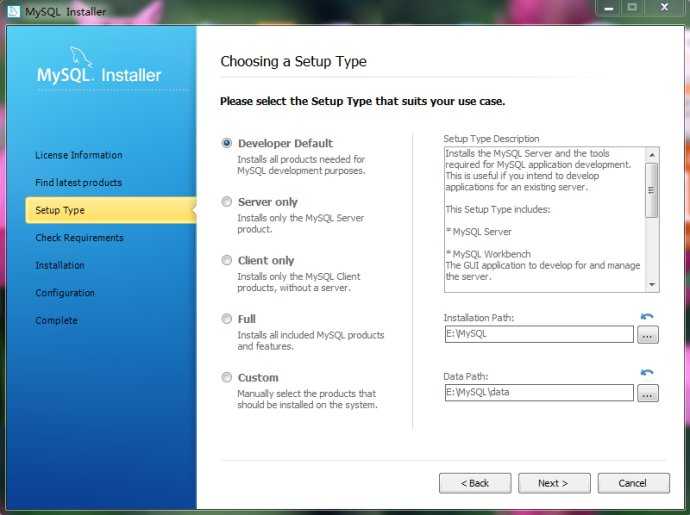Click the '* MySQL Workbench' line in description
Image resolution: width=690 pixels, height=515 pixels.
coord(488,254)
